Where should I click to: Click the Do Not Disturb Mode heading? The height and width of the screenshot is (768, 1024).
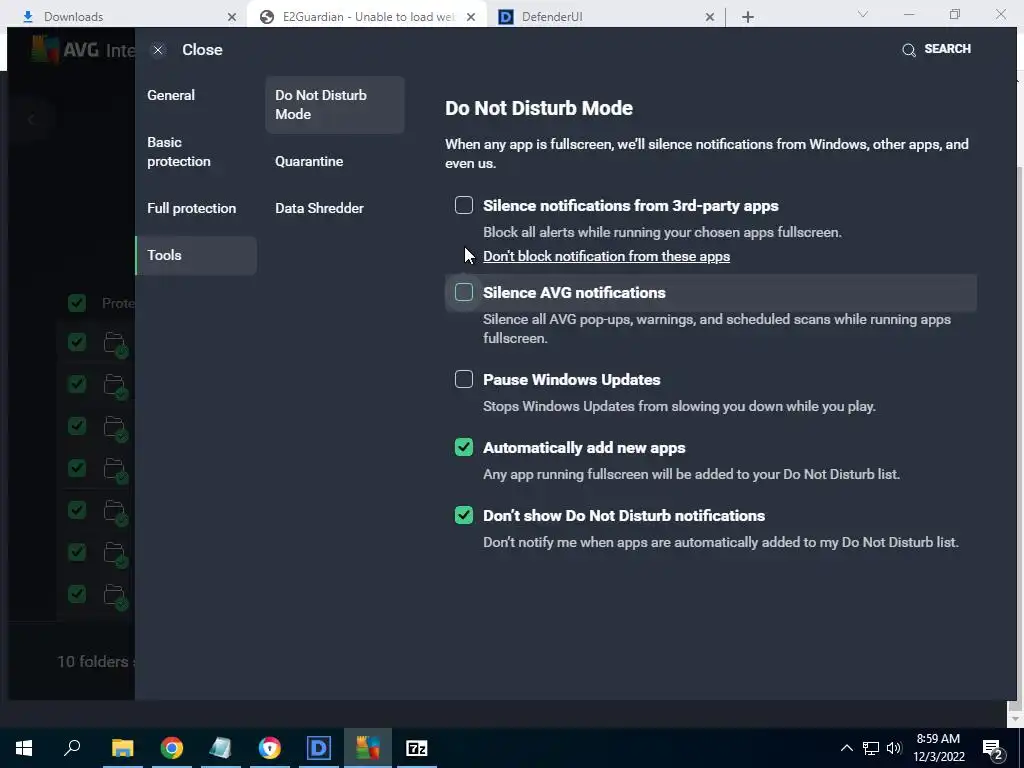539,108
